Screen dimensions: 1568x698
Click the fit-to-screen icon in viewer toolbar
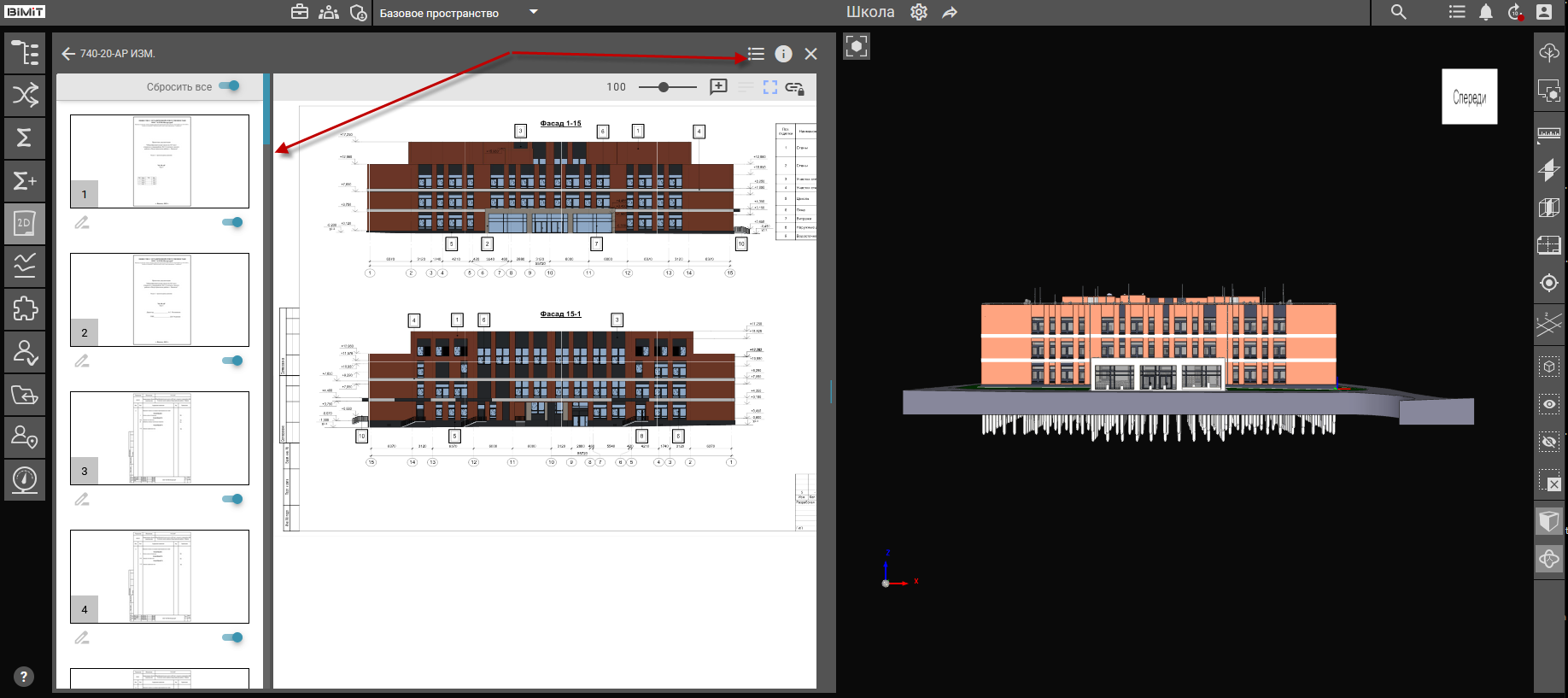coord(770,87)
